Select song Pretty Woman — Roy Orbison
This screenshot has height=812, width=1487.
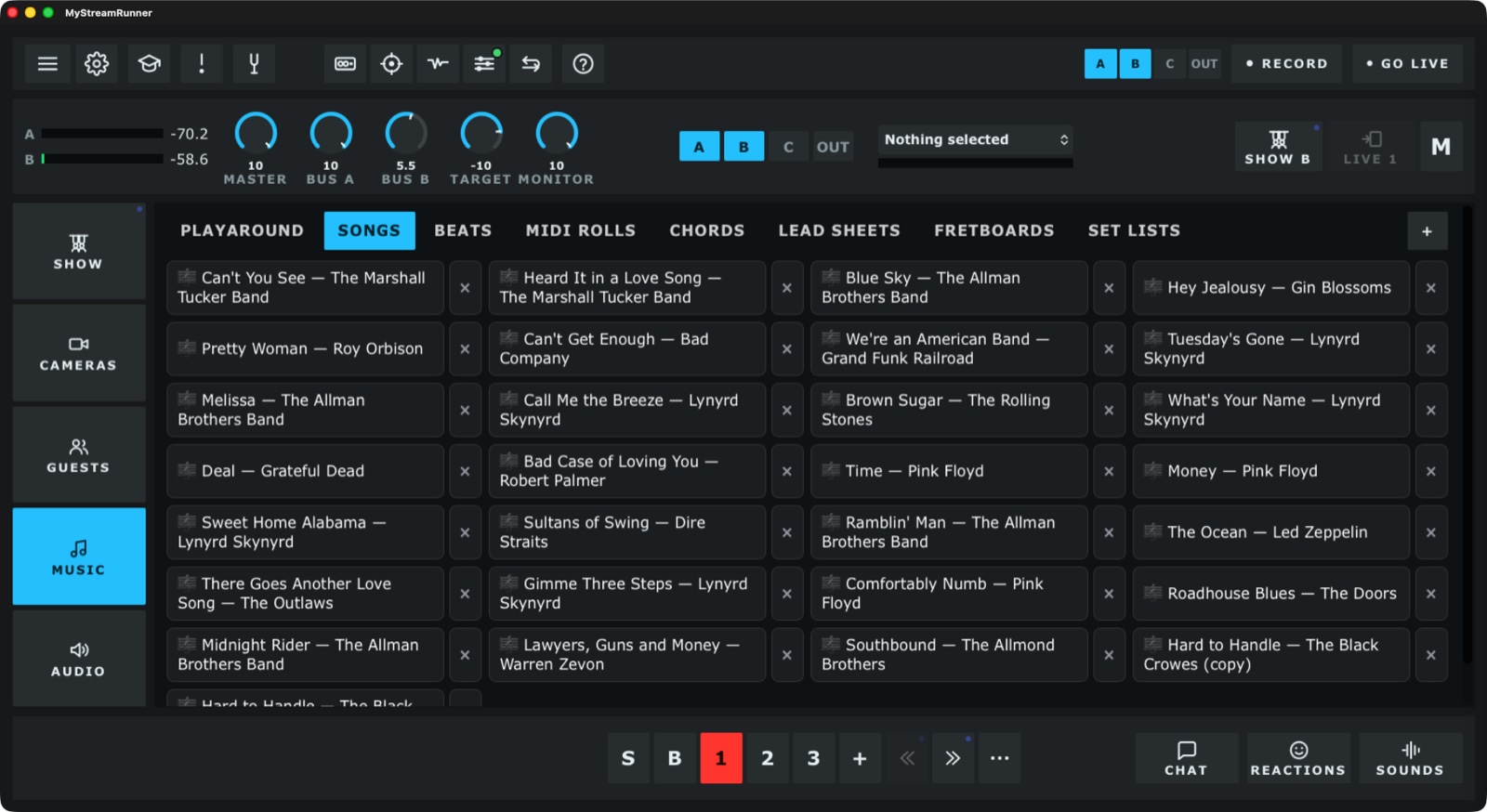click(x=305, y=349)
